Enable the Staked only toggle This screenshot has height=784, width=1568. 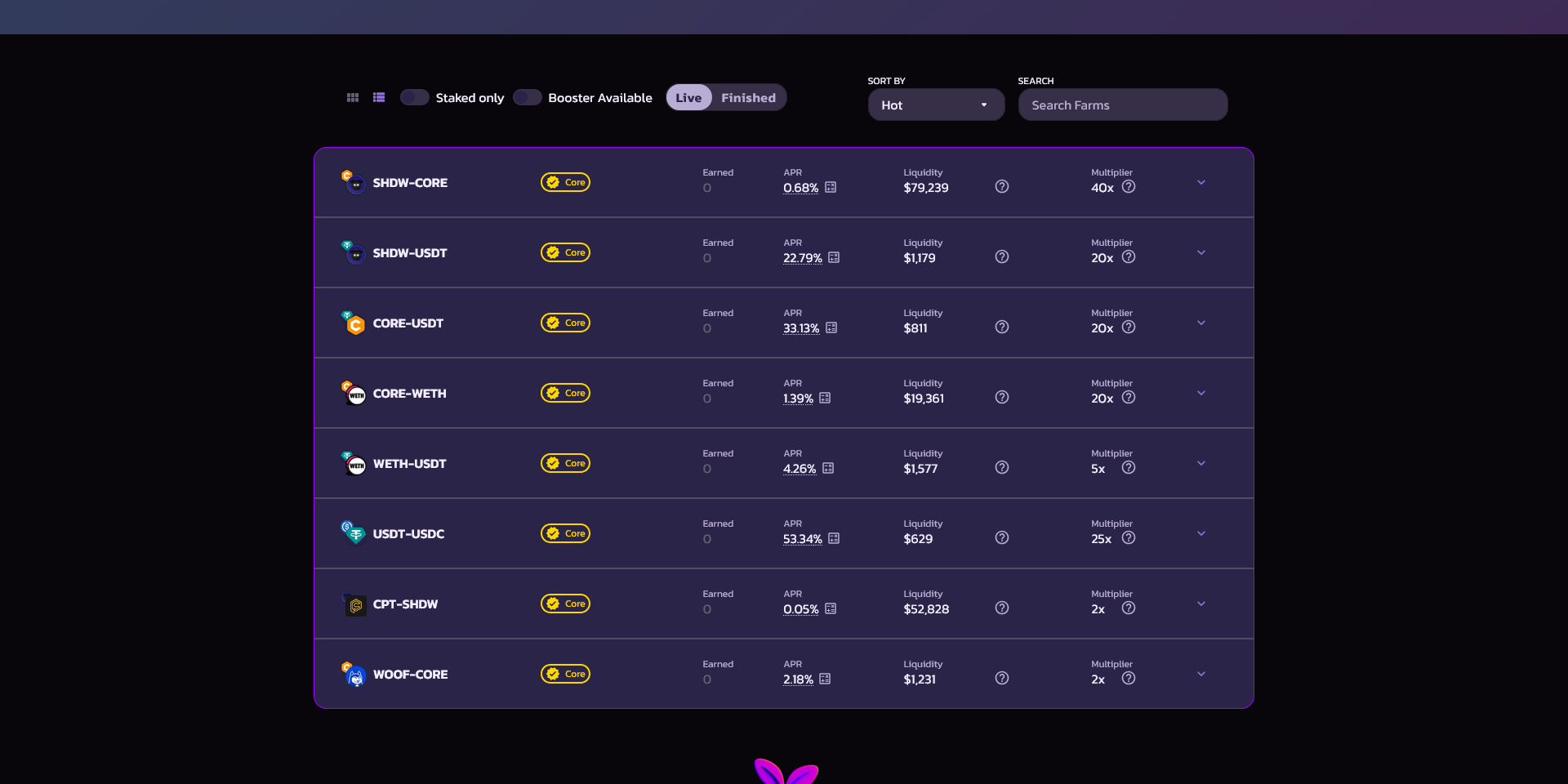(415, 98)
